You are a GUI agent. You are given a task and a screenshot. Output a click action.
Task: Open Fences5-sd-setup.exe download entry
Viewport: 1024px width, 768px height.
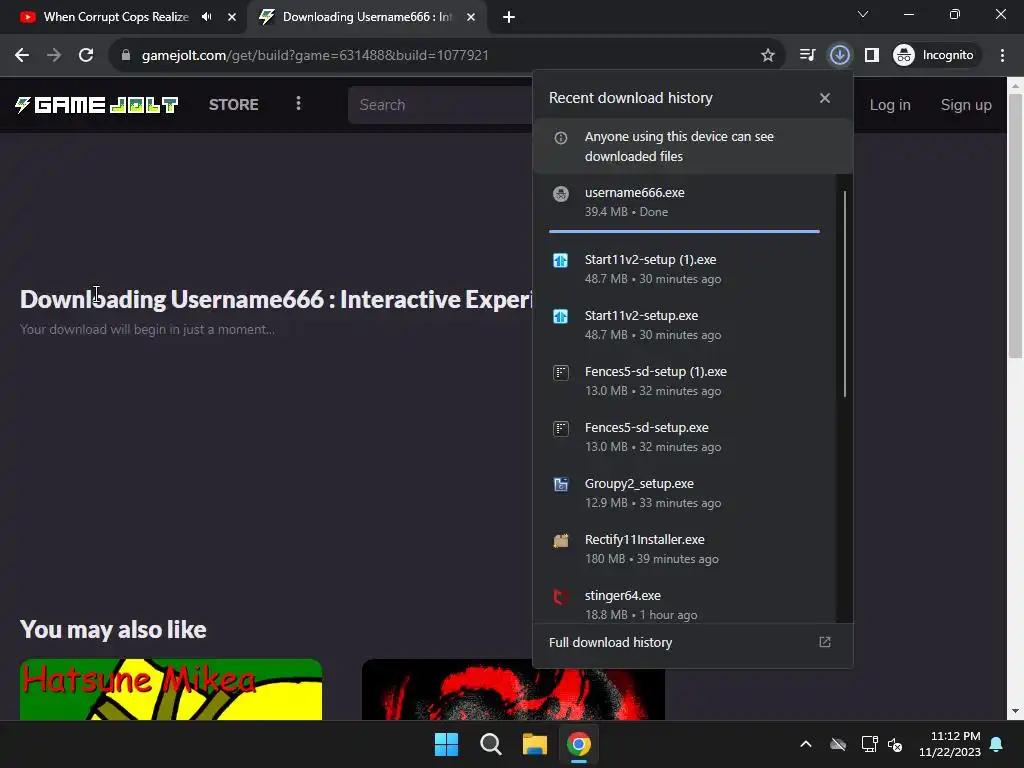(x=684, y=438)
